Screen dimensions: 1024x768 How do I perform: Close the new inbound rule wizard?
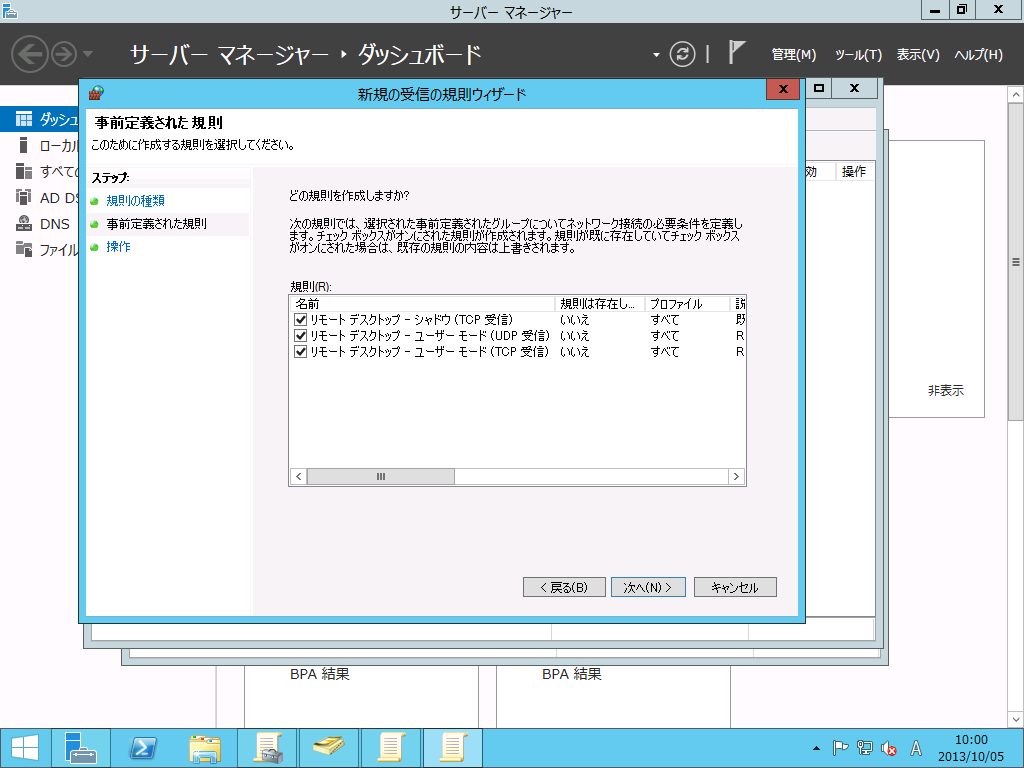click(783, 89)
